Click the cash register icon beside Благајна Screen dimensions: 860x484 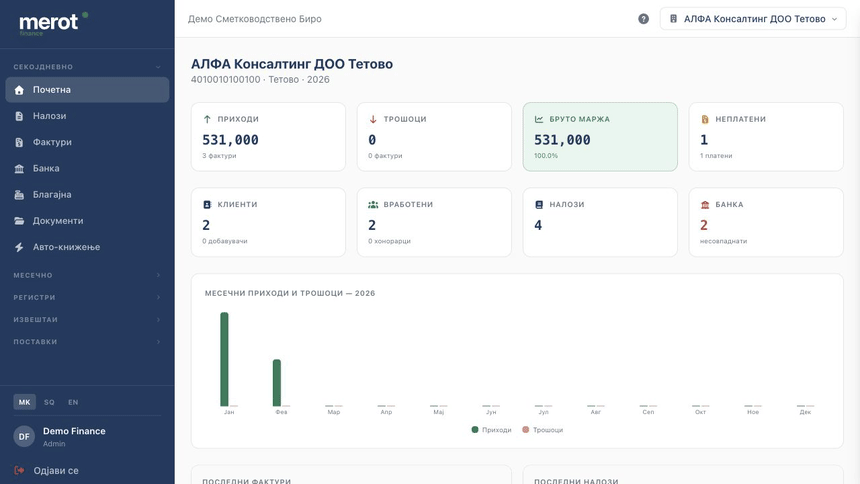click(x=19, y=195)
